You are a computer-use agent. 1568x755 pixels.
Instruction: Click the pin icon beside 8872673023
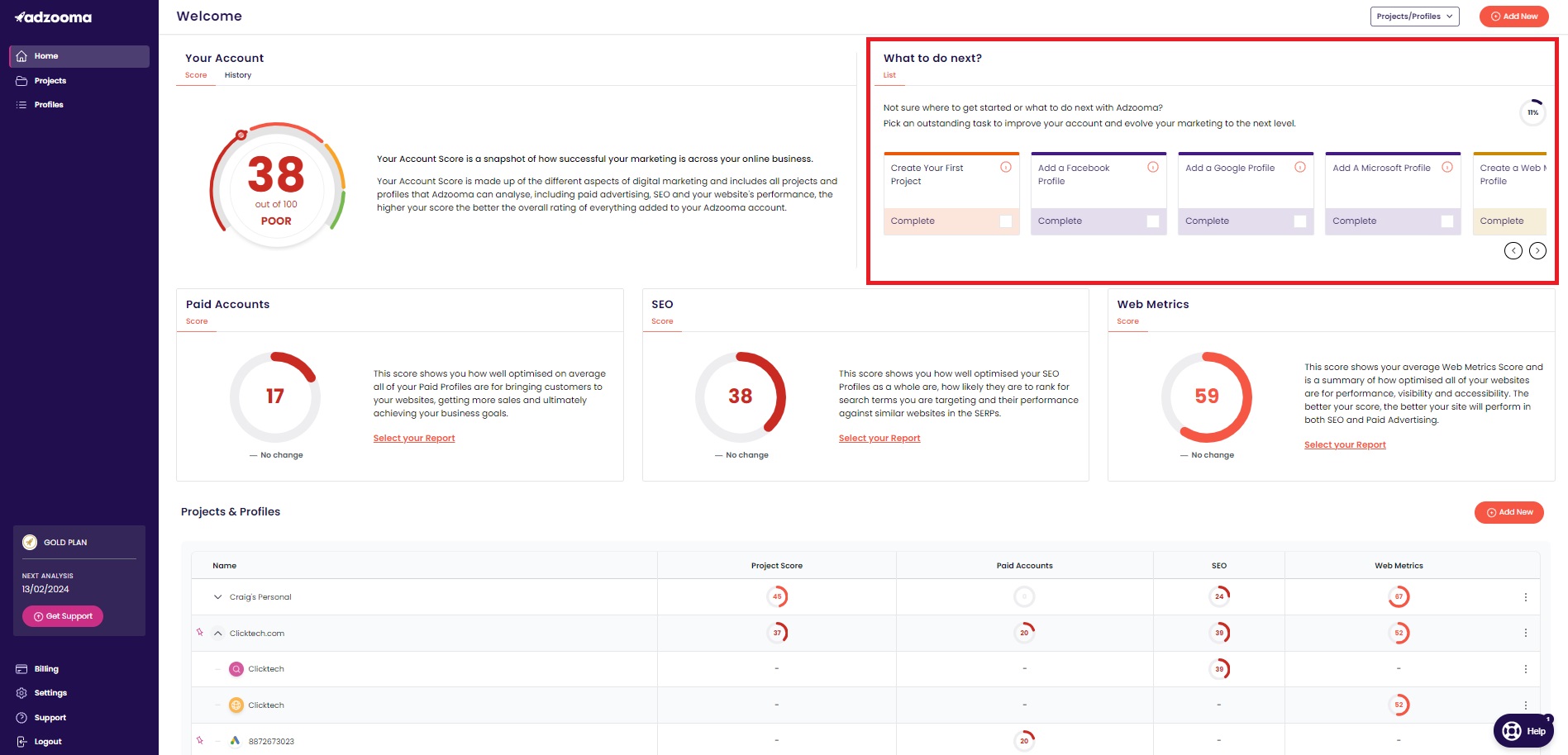coord(200,740)
